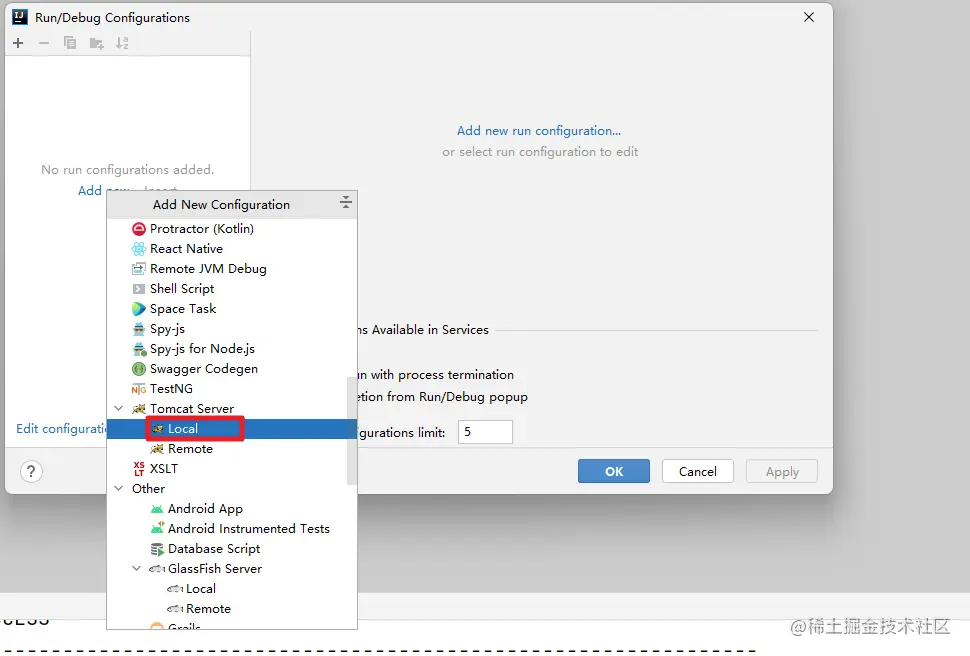
Task: Collapse the Other group
Action: point(119,488)
